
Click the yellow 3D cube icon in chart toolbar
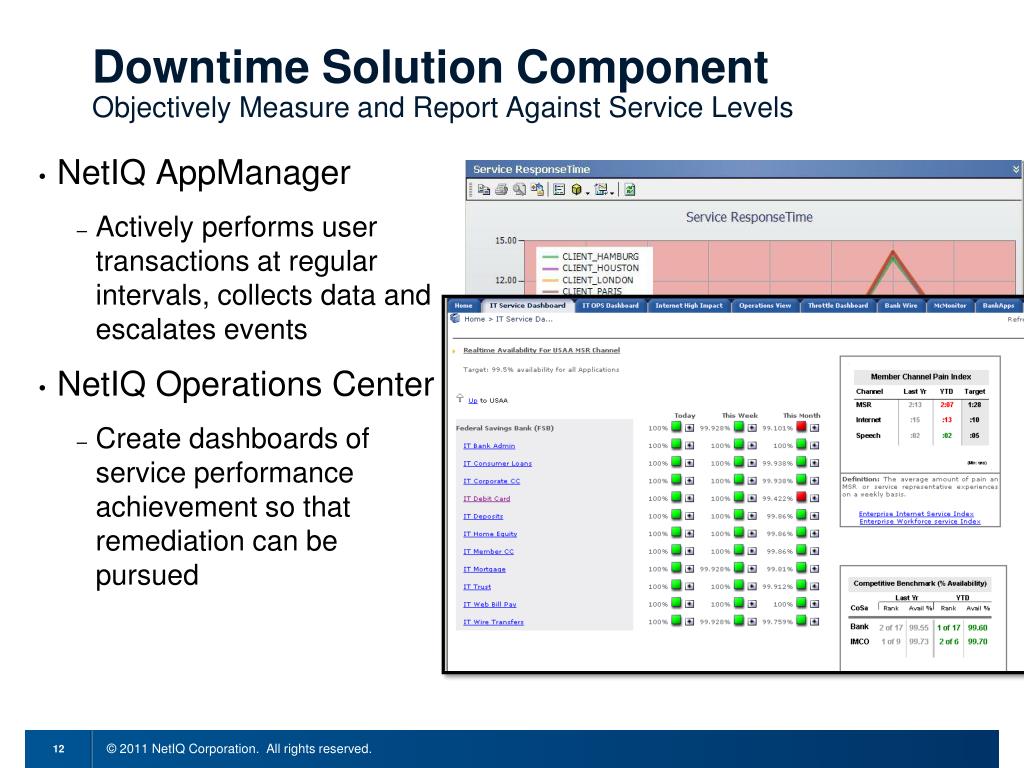pyautogui.click(x=577, y=190)
